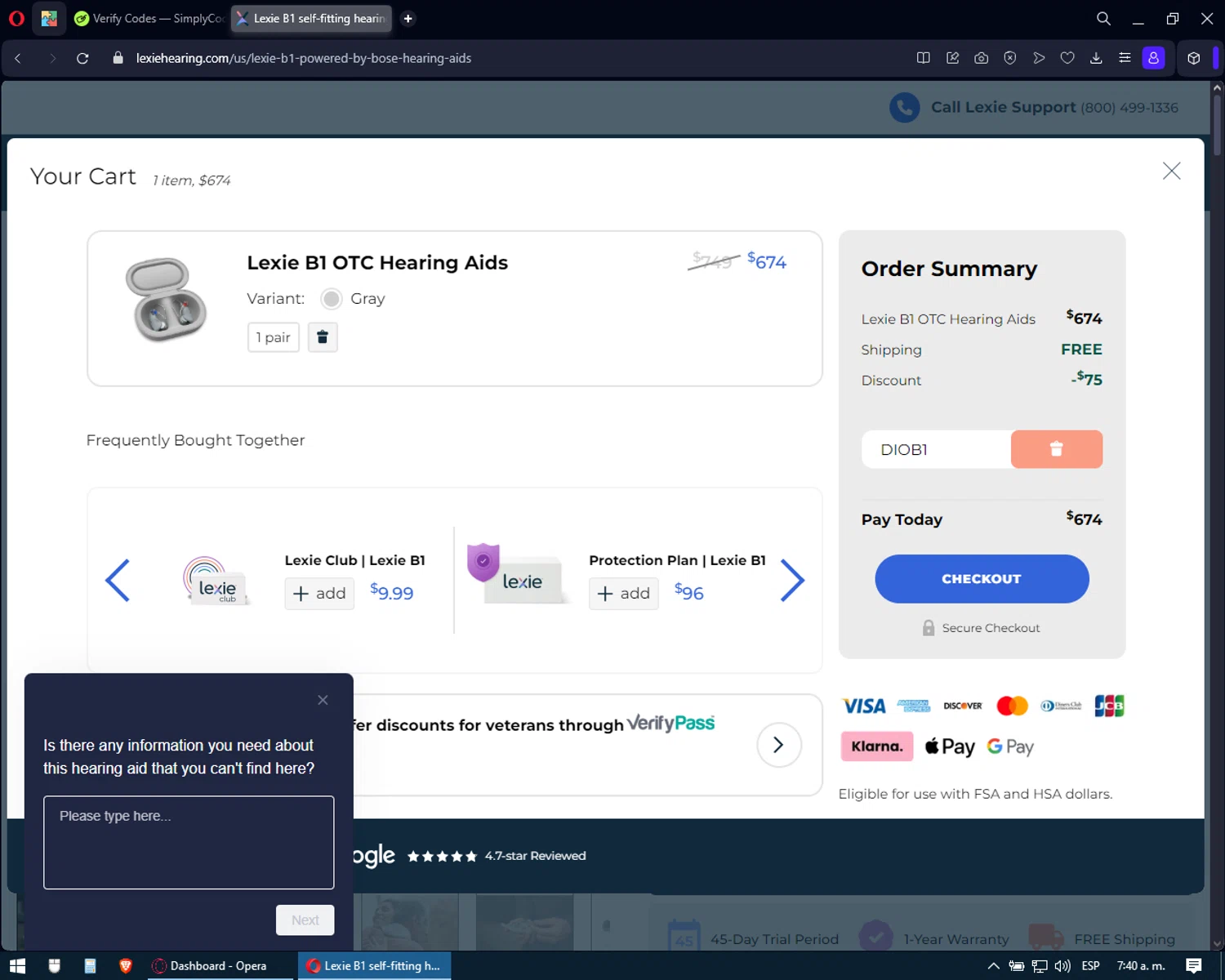Open the VerifyPass veterans discount arrow

(x=778, y=745)
